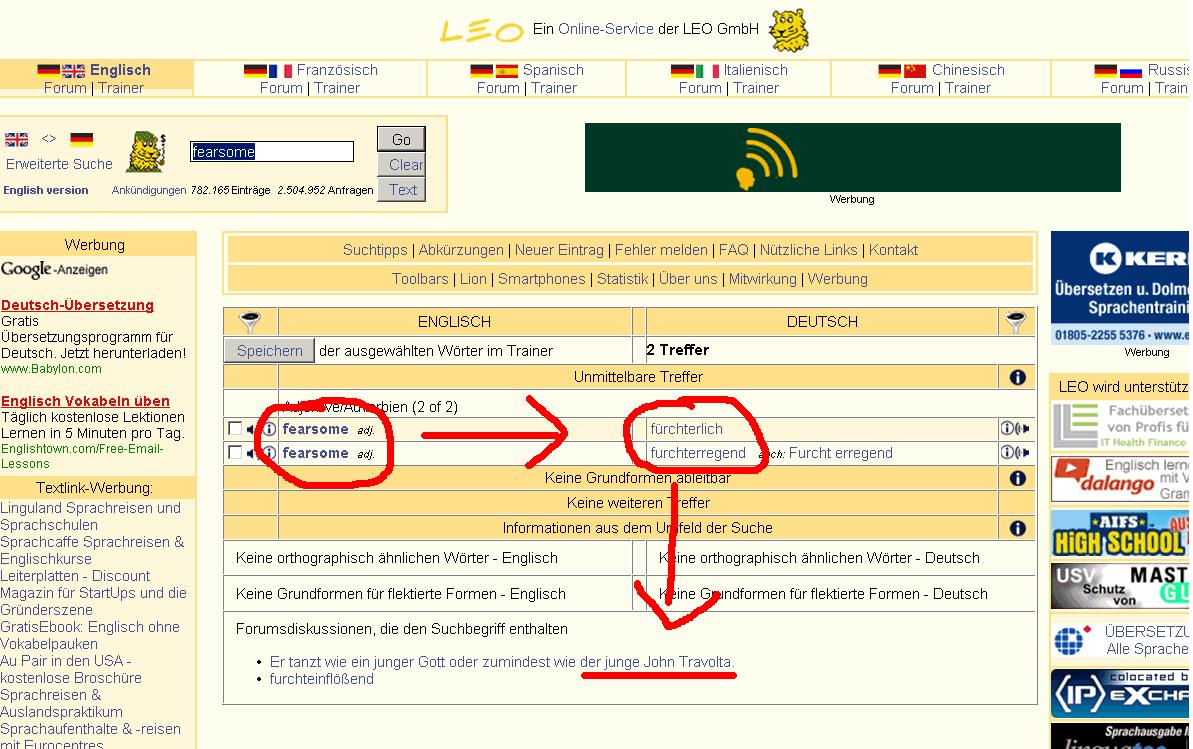The image size is (1193, 749).
Task: Open info icon next to fürchterlich row
Action: [1006, 429]
